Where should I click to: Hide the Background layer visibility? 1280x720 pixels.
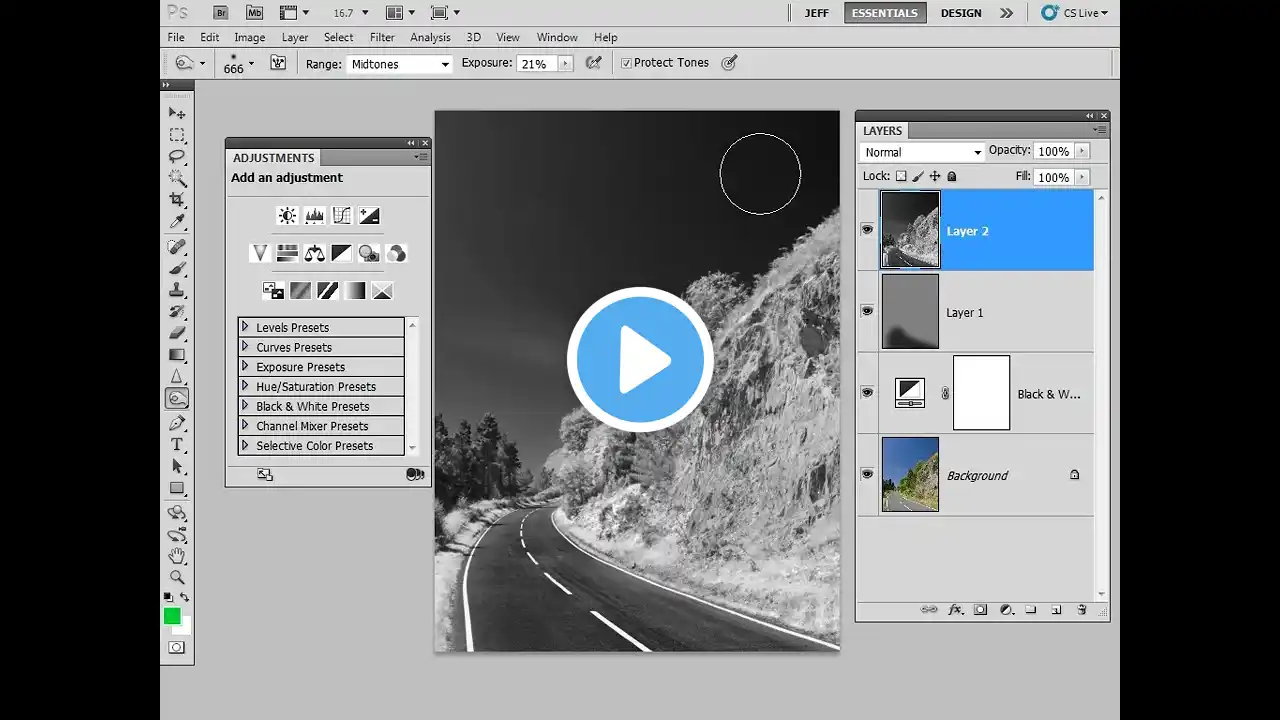(x=867, y=475)
